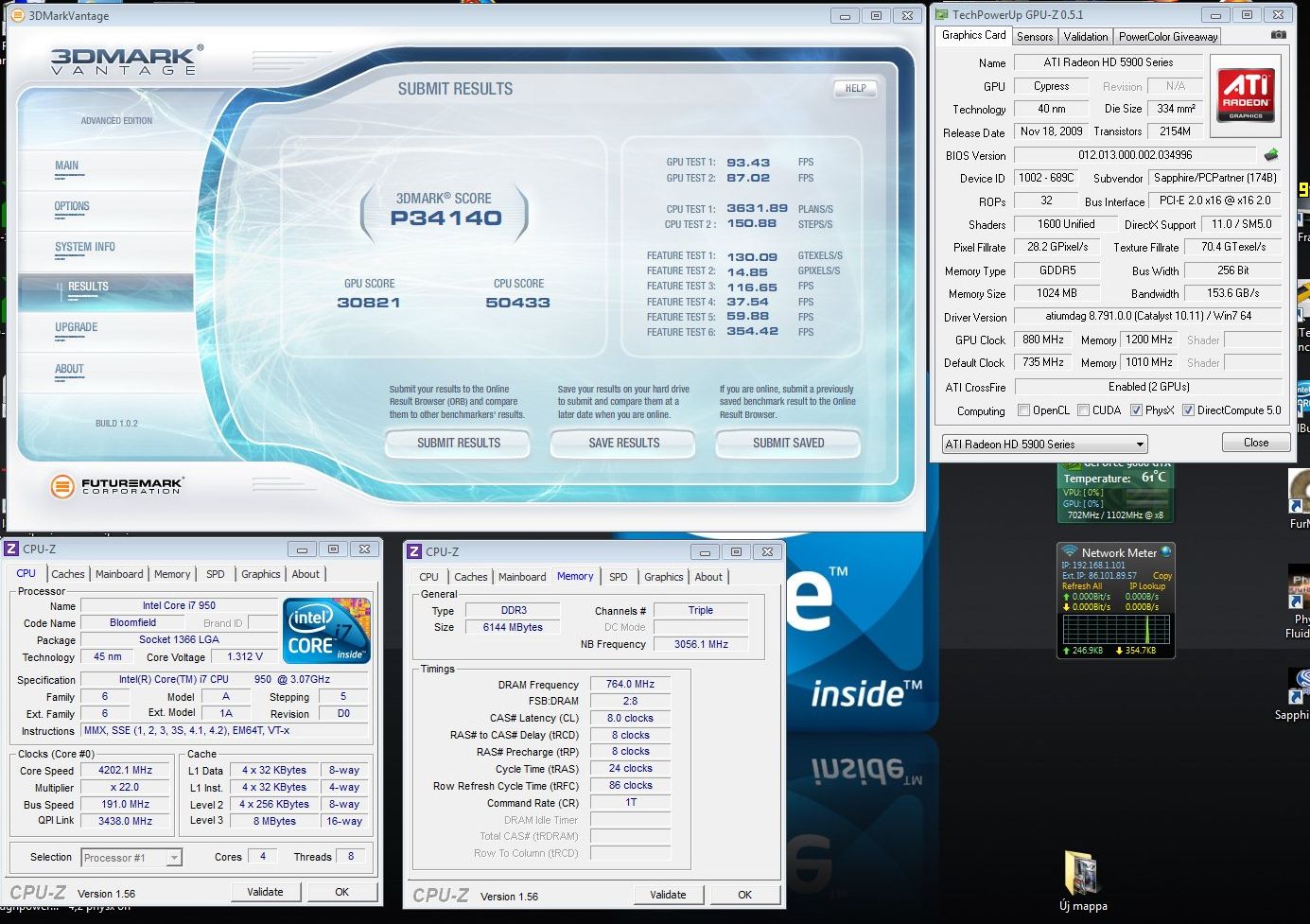1310x924 pixels.
Task: Click the BIOS save chip icon in GPU-Z
Action: click(1271, 154)
